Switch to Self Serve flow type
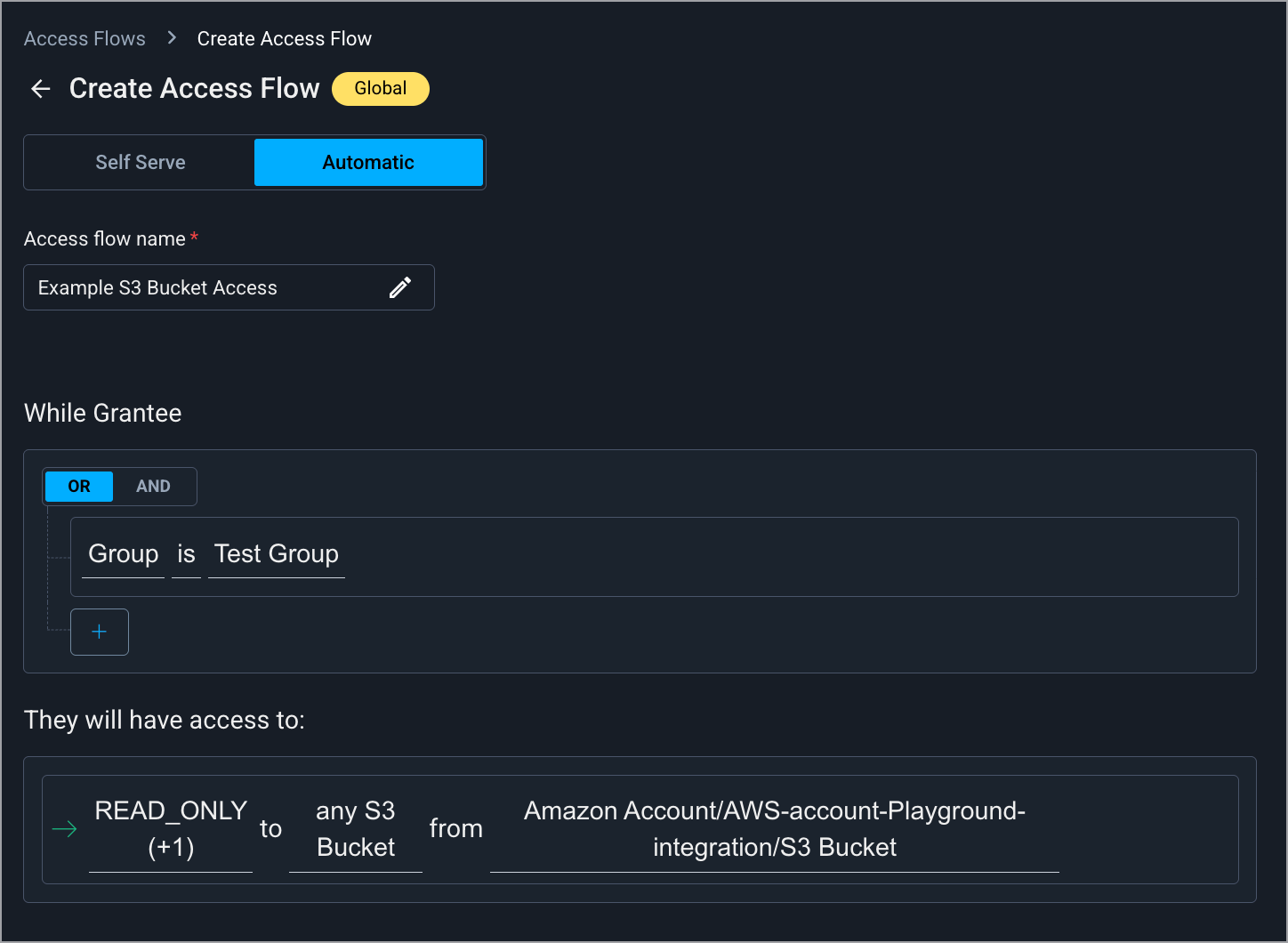 pos(141,162)
